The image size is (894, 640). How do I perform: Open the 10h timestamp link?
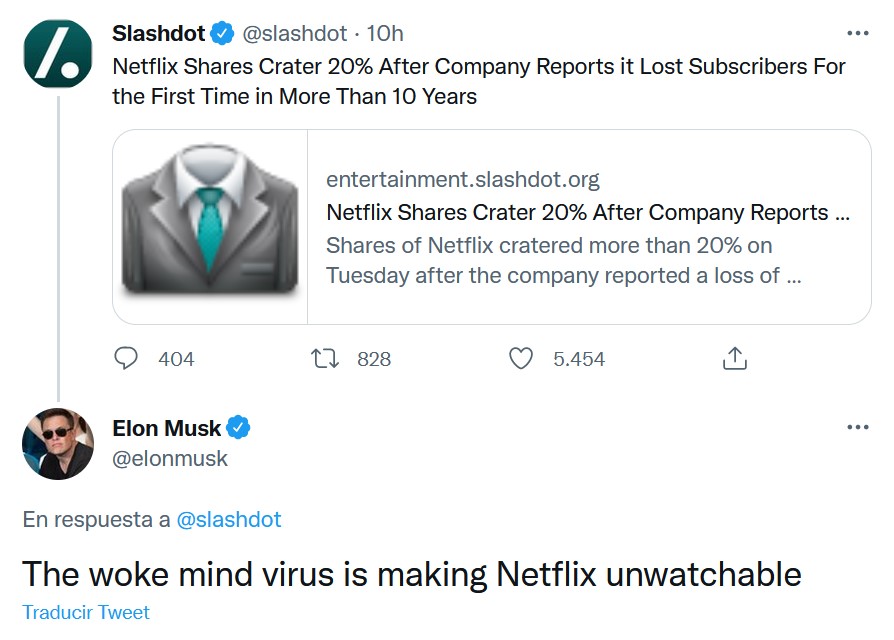click(385, 34)
